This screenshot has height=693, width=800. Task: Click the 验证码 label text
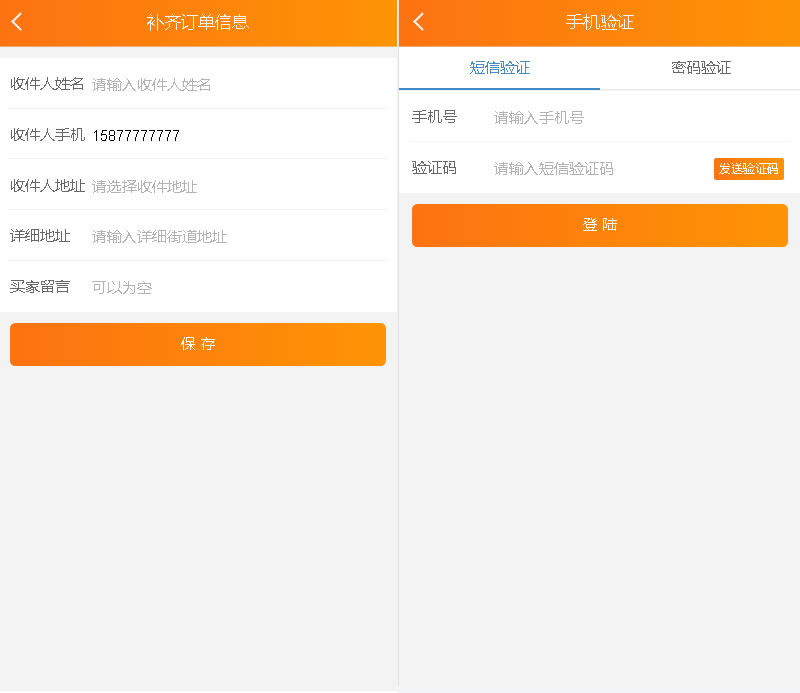(x=434, y=168)
